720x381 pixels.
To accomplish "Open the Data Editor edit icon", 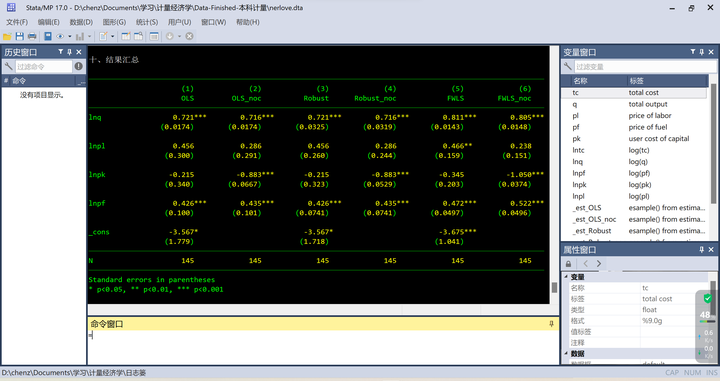I will click(x=125, y=36).
